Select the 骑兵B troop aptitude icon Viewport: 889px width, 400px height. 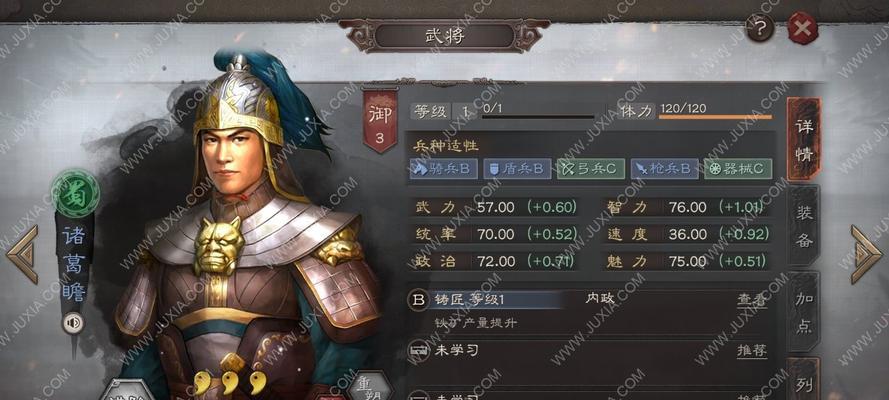coord(443,169)
